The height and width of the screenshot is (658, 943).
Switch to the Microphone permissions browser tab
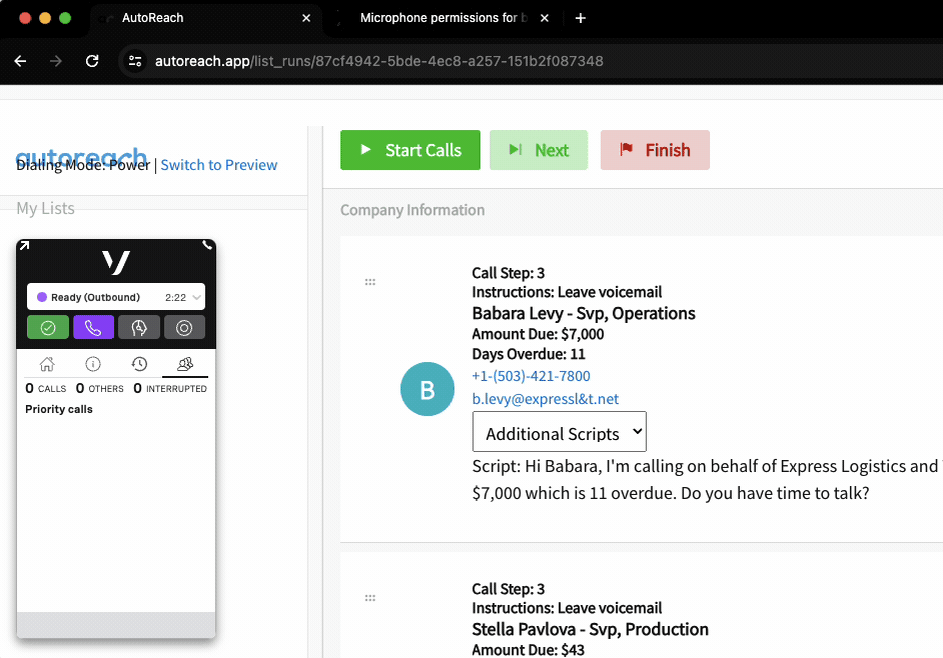tap(444, 18)
